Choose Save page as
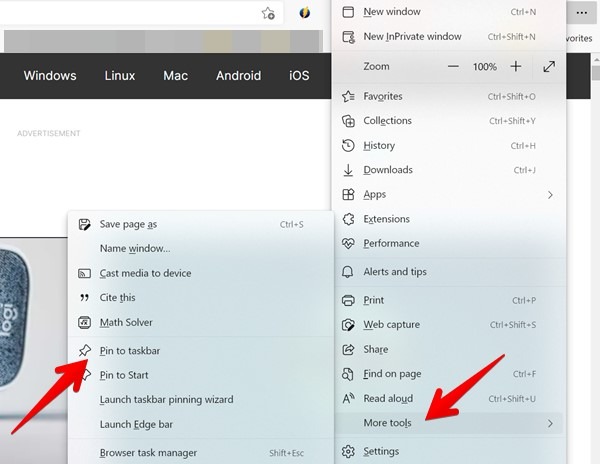This screenshot has width=600, height=464. (x=200, y=225)
